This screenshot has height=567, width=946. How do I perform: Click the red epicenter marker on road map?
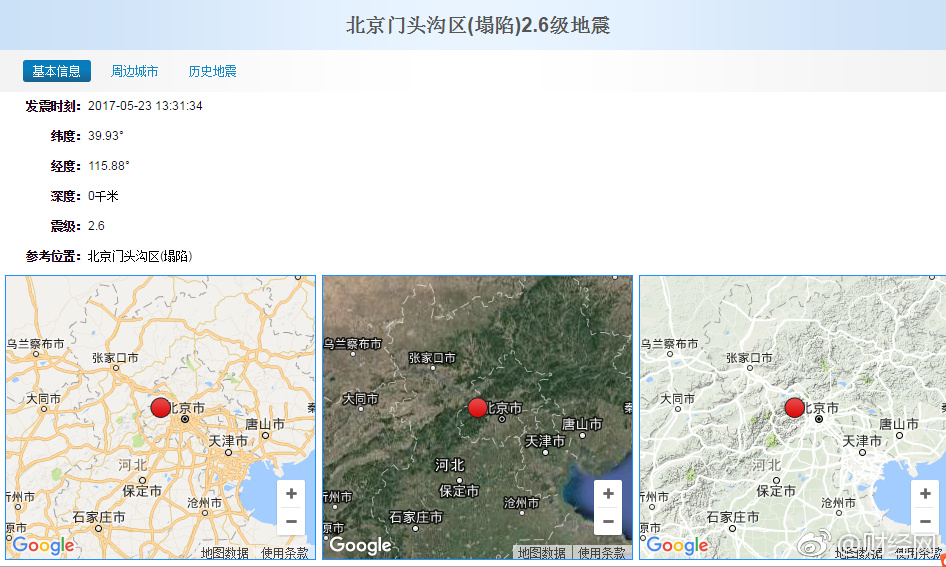click(161, 407)
